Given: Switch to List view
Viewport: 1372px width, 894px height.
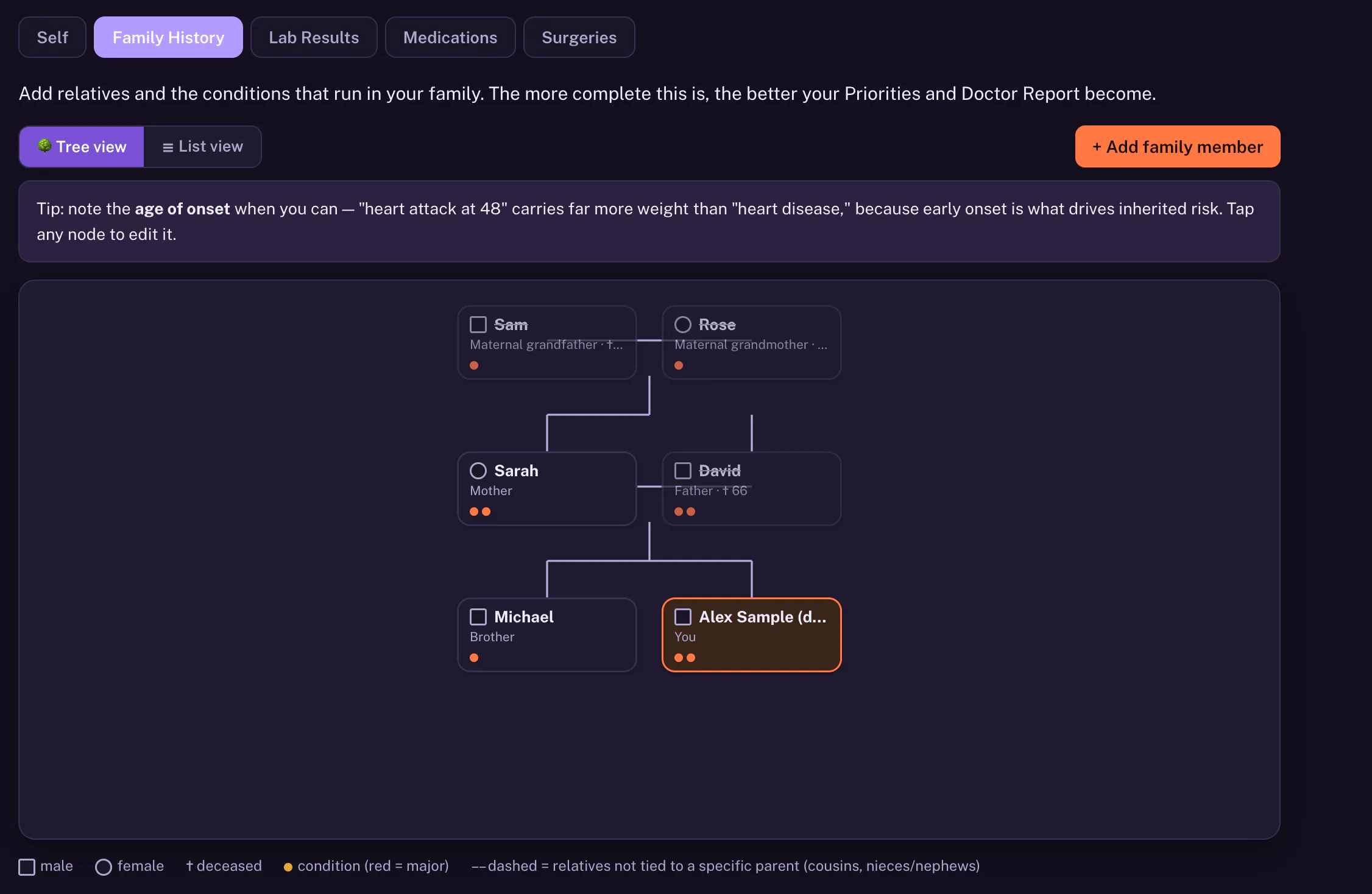Looking at the screenshot, I should pos(202,147).
